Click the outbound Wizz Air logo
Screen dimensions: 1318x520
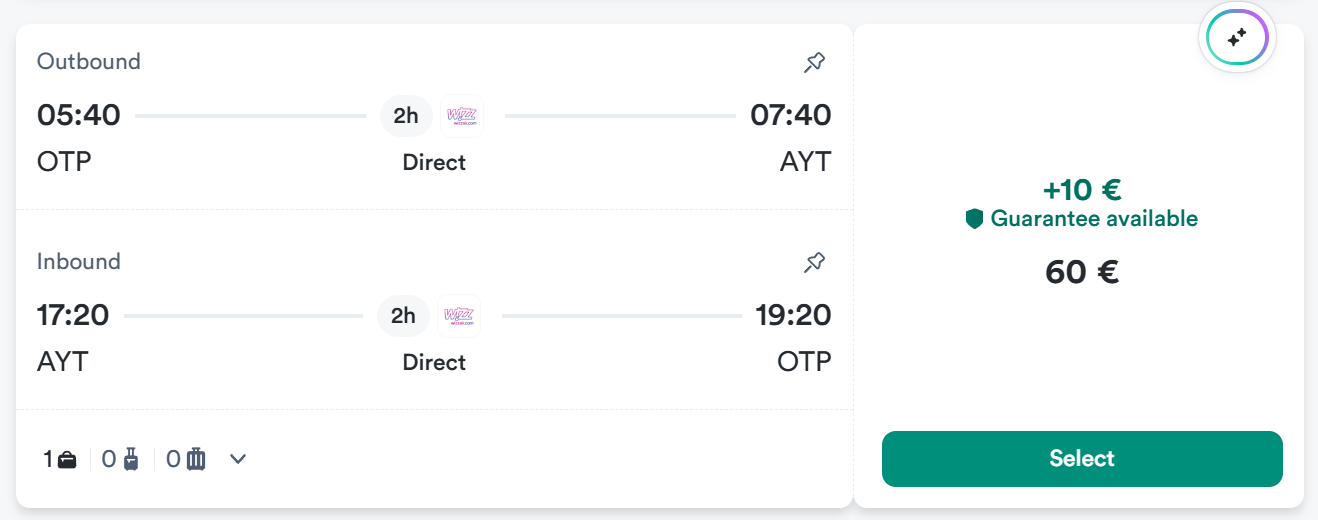pyautogui.click(x=461, y=116)
